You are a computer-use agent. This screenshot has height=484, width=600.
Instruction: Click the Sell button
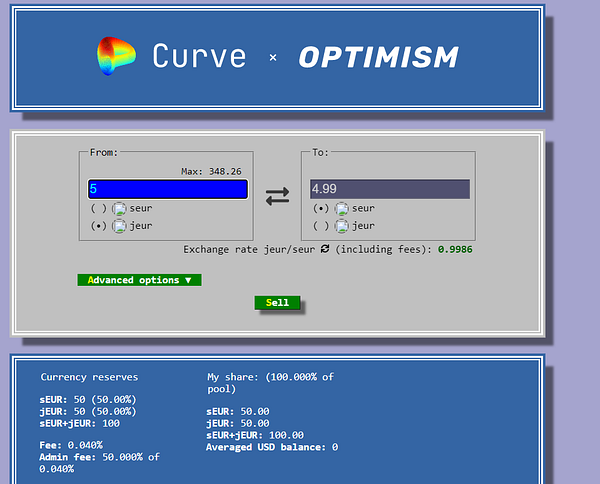click(277, 303)
